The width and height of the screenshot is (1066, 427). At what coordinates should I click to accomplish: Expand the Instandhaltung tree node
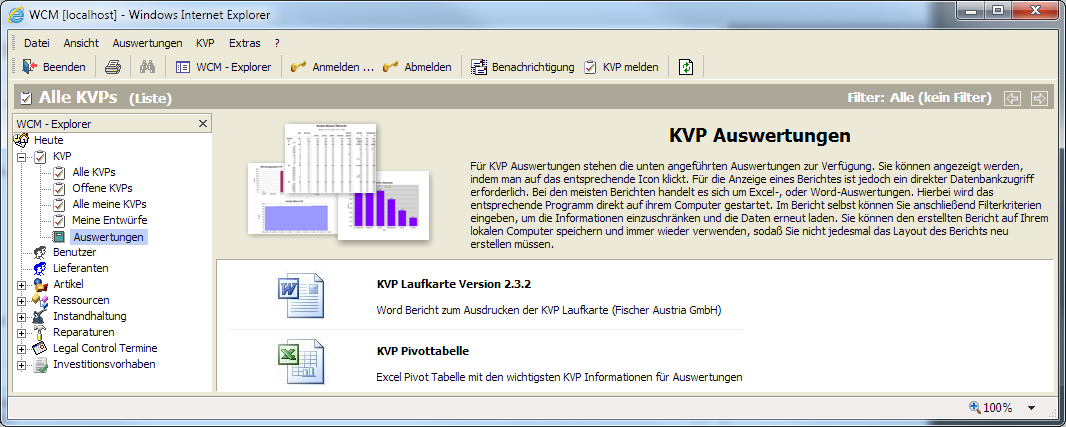pos(22,317)
